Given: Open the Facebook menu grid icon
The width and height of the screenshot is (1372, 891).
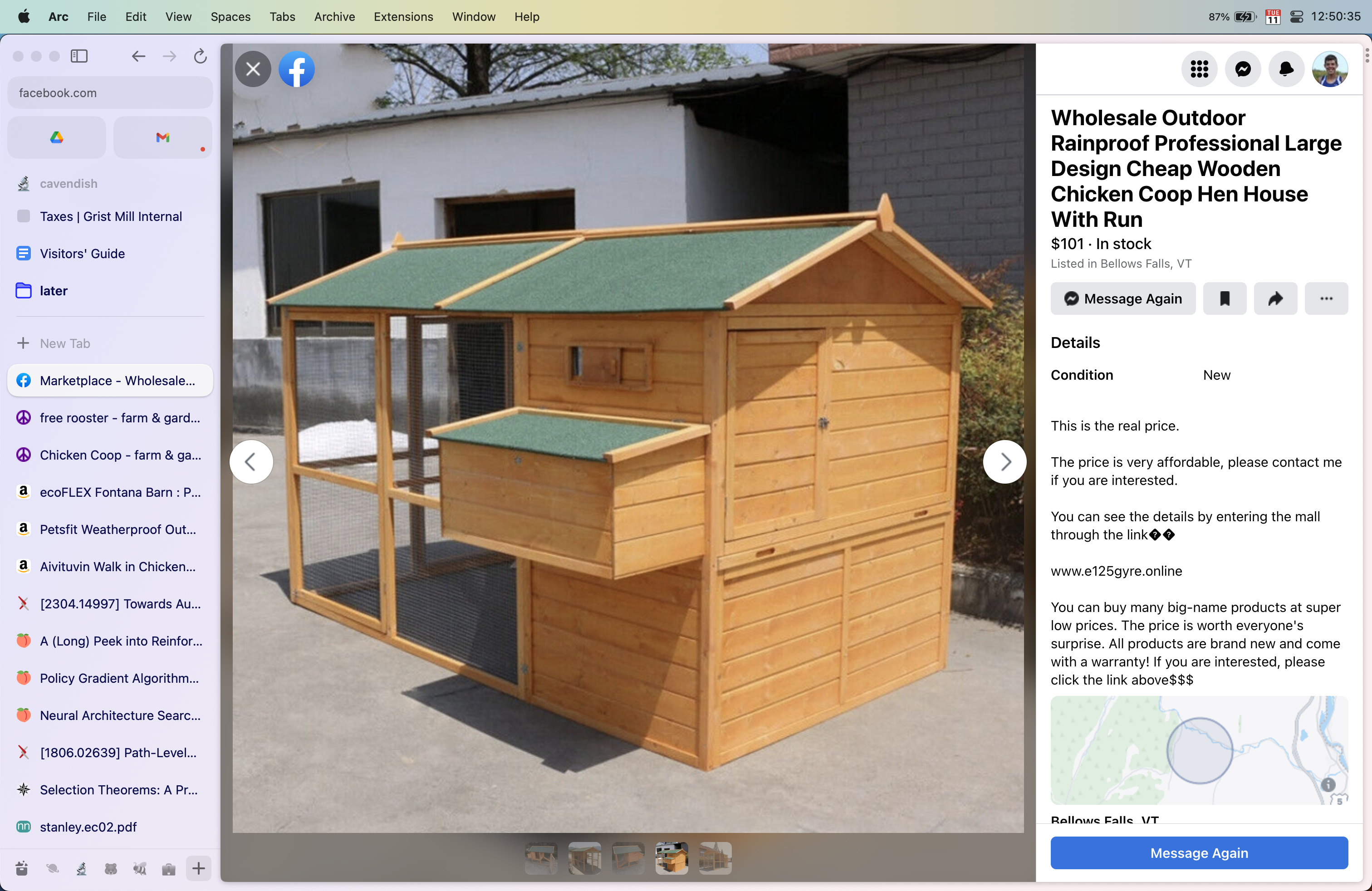Looking at the screenshot, I should coord(1199,69).
